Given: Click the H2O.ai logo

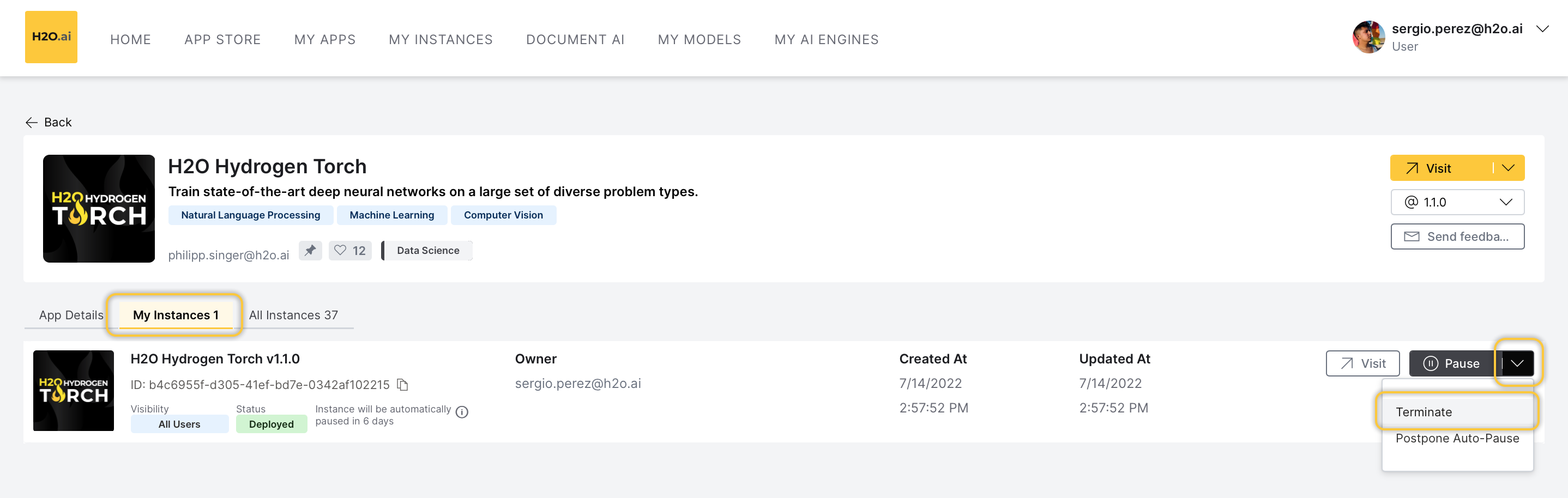Looking at the screenshot, I should (x=51, y=37).
